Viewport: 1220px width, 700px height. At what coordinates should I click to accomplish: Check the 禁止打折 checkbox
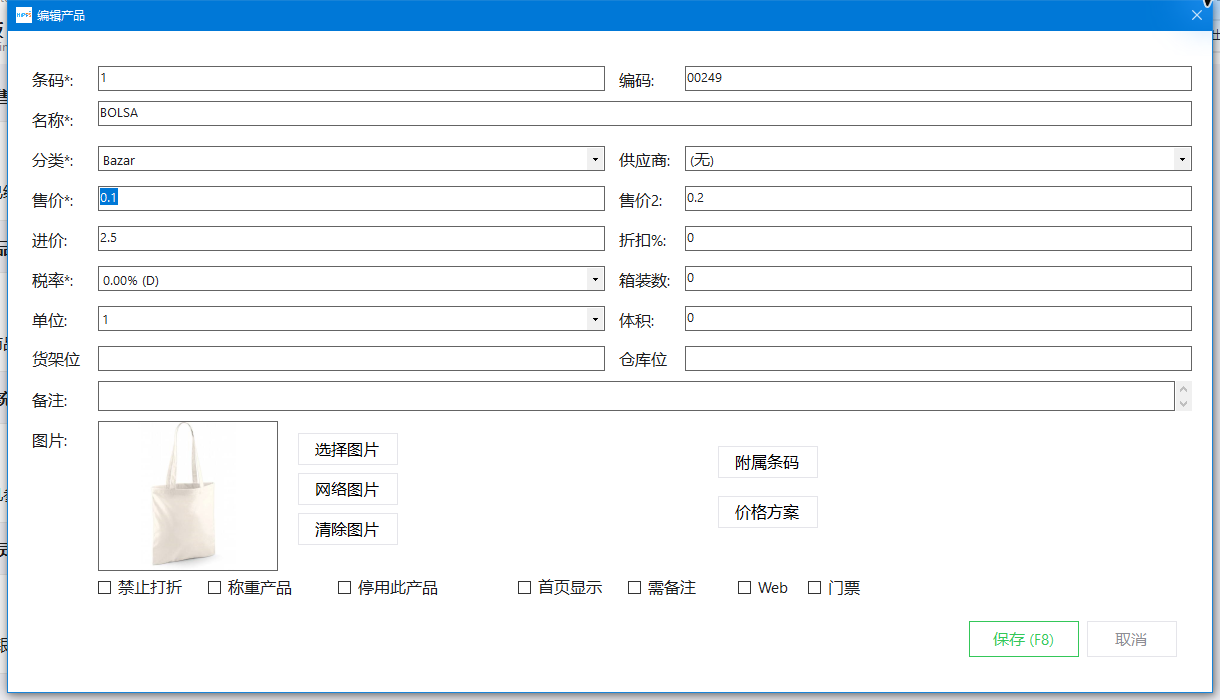coord(104,588)
